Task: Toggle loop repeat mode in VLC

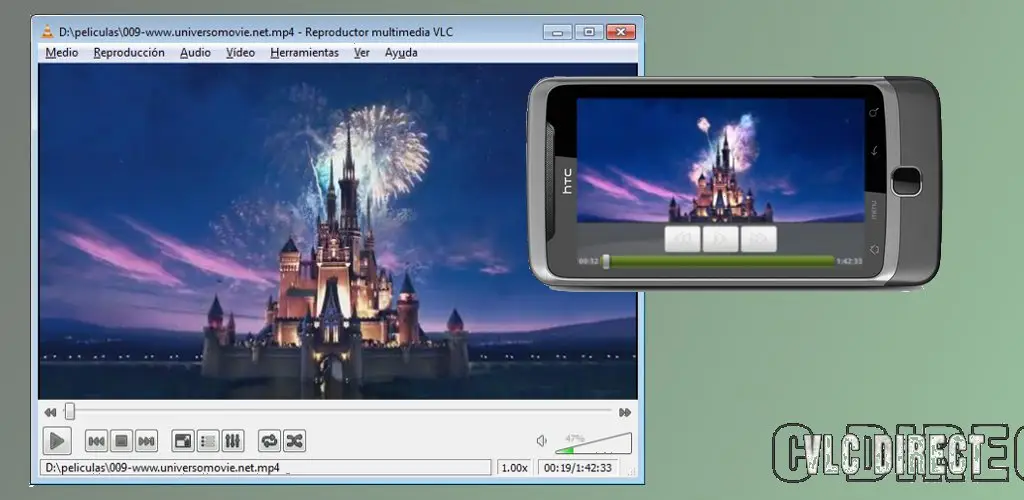Action: [x=269, y=442]
